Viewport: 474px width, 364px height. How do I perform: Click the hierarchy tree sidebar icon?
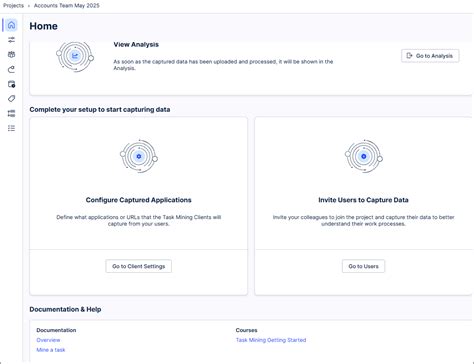pyautogui.click(x=11, y=113)
